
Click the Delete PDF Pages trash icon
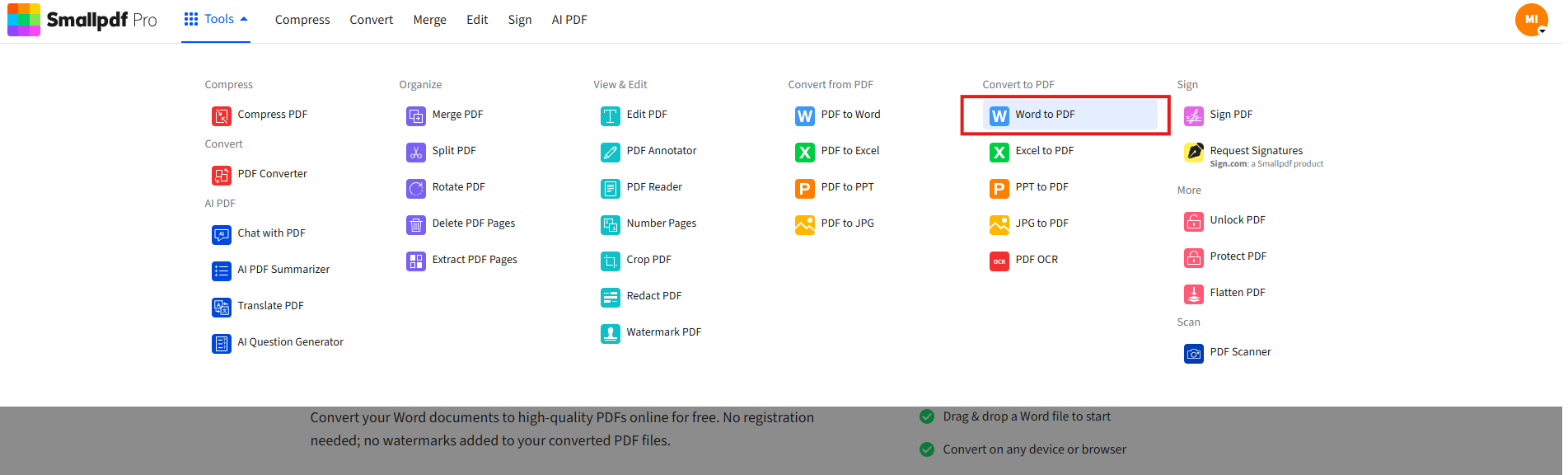click(415, 224)
